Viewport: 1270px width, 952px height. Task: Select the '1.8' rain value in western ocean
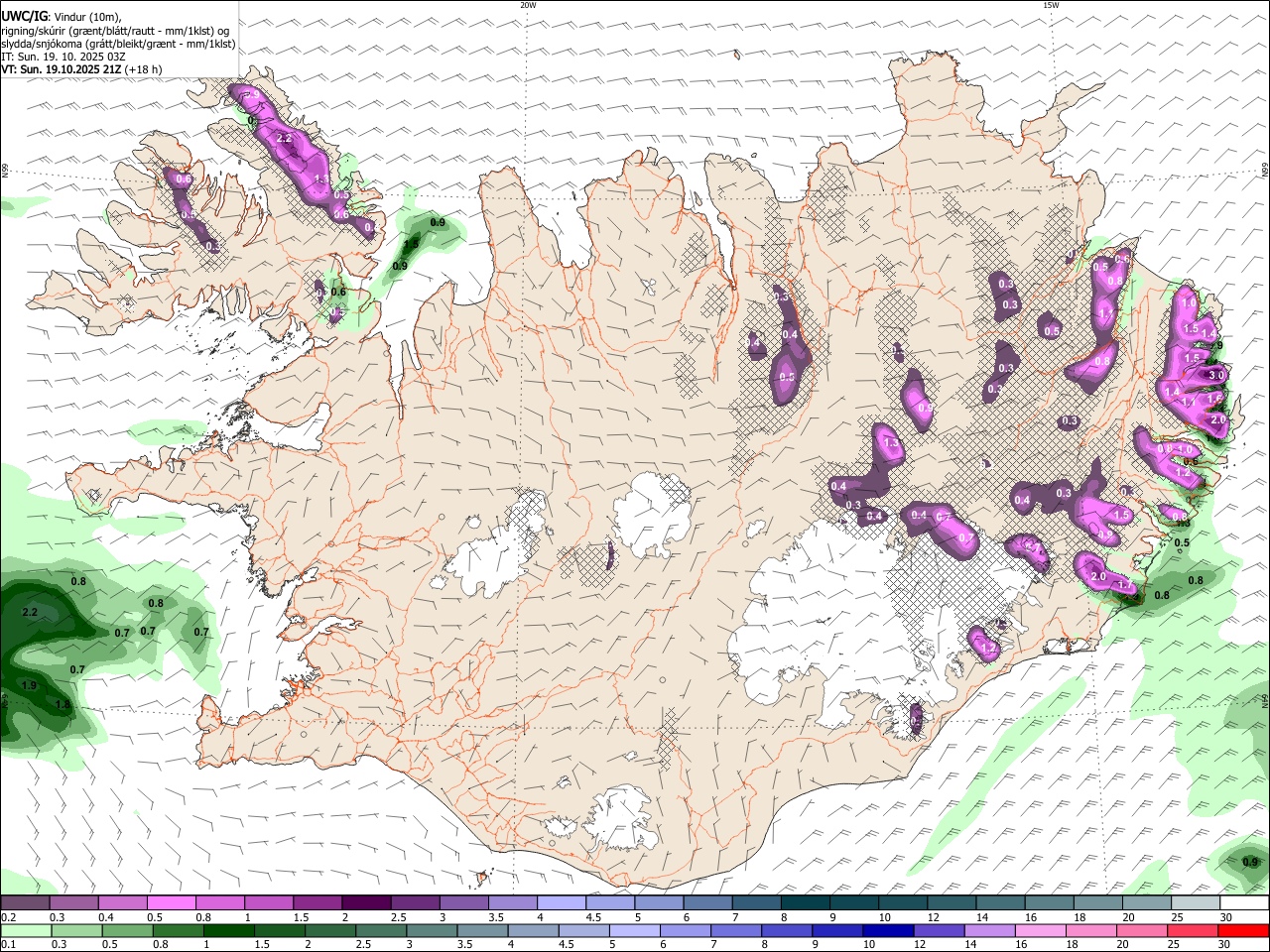(63, 705)
